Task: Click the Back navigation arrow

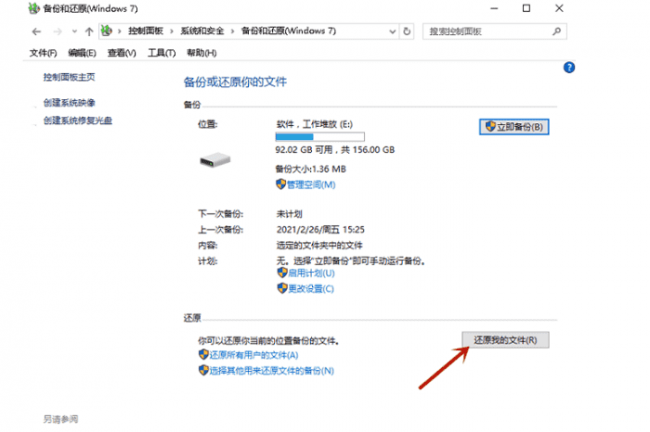Action: tap(36, 32)
